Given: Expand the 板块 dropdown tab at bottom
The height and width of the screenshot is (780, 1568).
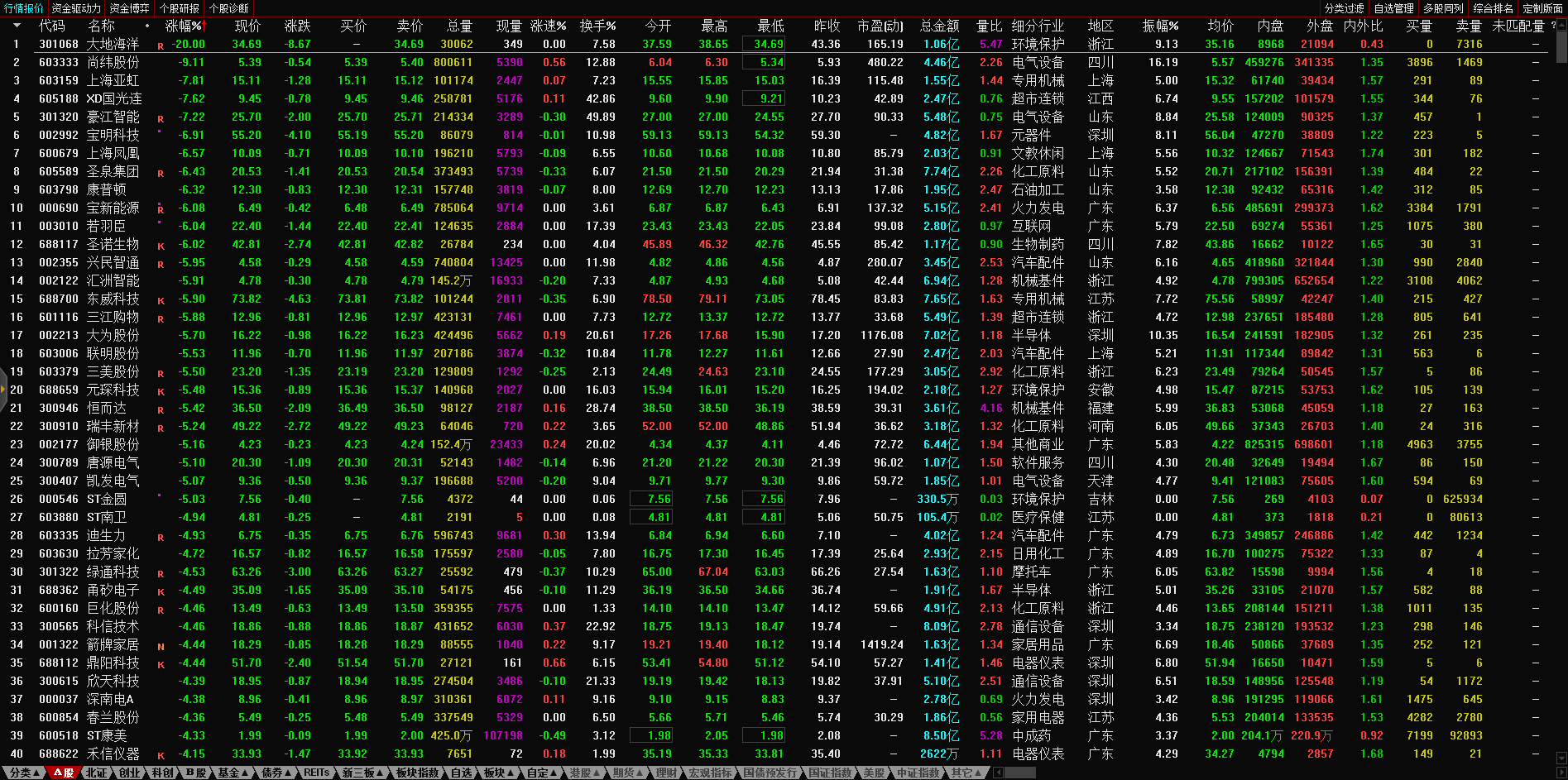Looking at the screenshot, I should click(x=498, y=773).
